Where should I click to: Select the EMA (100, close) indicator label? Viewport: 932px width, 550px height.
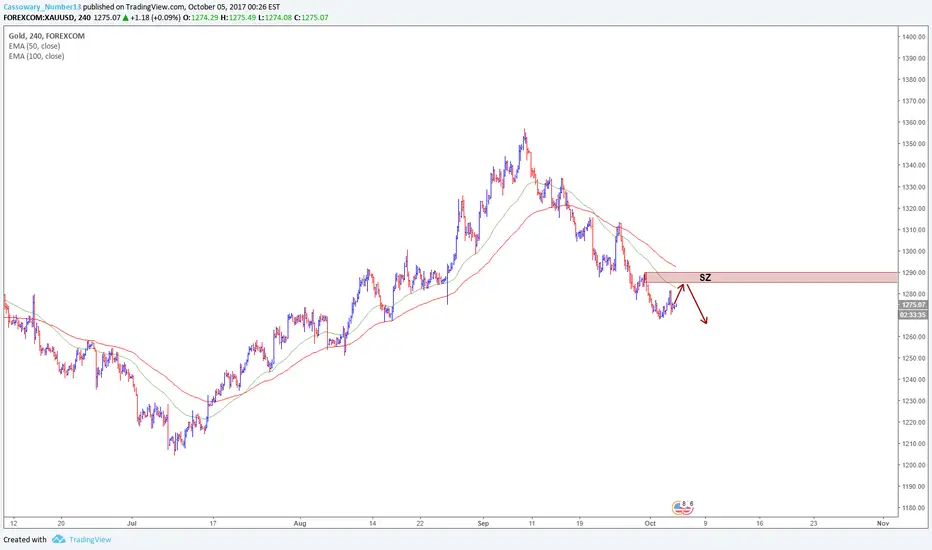(36, 56)
